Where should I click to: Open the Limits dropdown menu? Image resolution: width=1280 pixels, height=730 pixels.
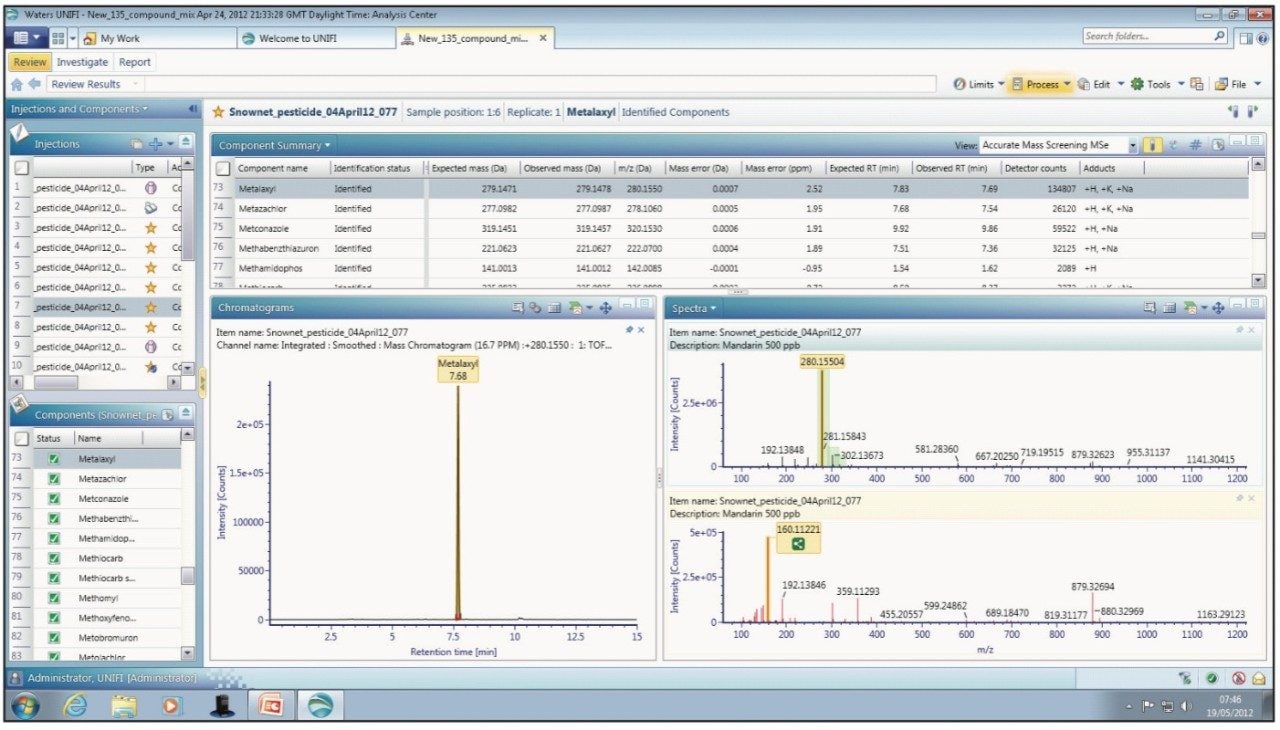pos(979,85)
